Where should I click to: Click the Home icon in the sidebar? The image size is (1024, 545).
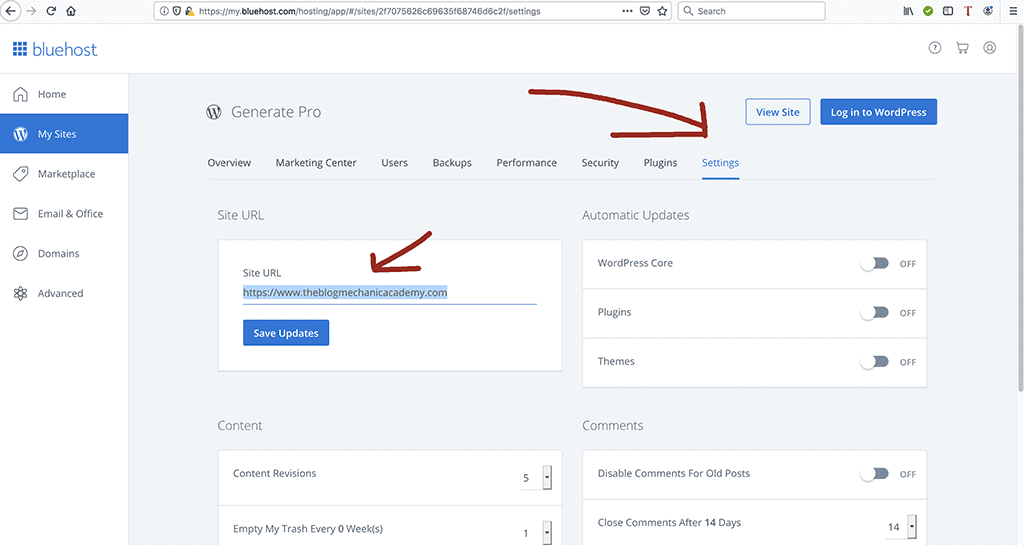click(x=20, y=94)
